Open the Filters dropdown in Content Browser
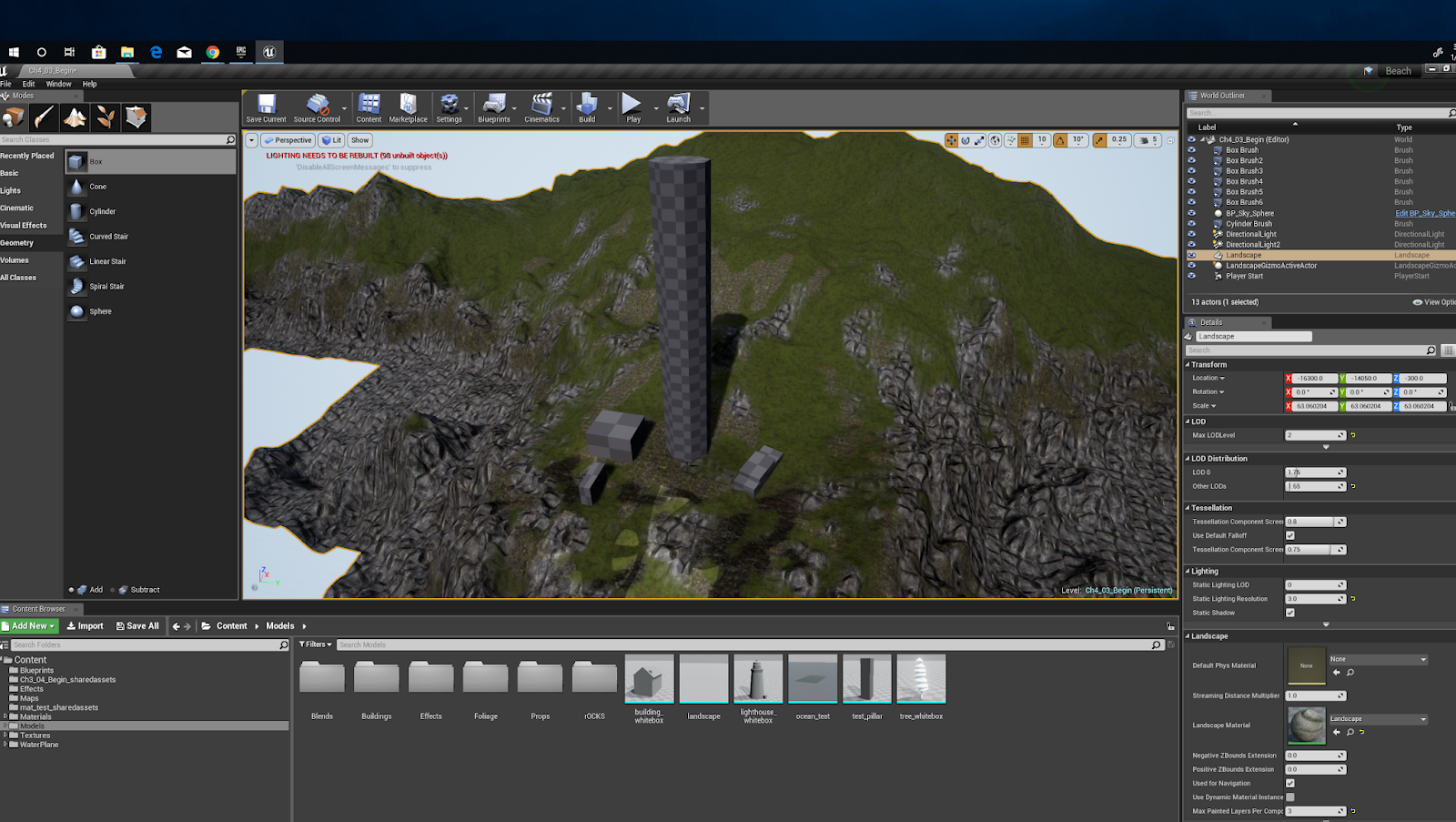The height and width of the screenshot is (822, 1456). pos(316,644)
